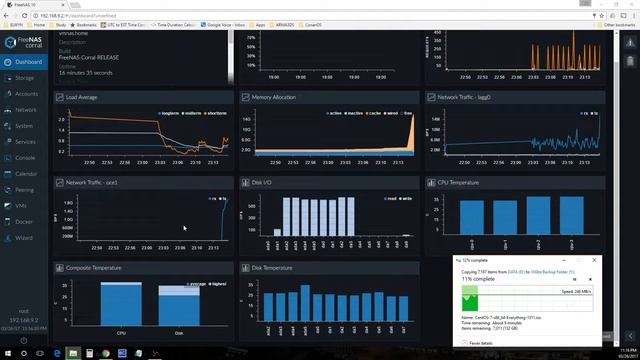Open the Calculator app from taskbar
This screenshot has width=640, height=360.
click(x=89, y=353)
